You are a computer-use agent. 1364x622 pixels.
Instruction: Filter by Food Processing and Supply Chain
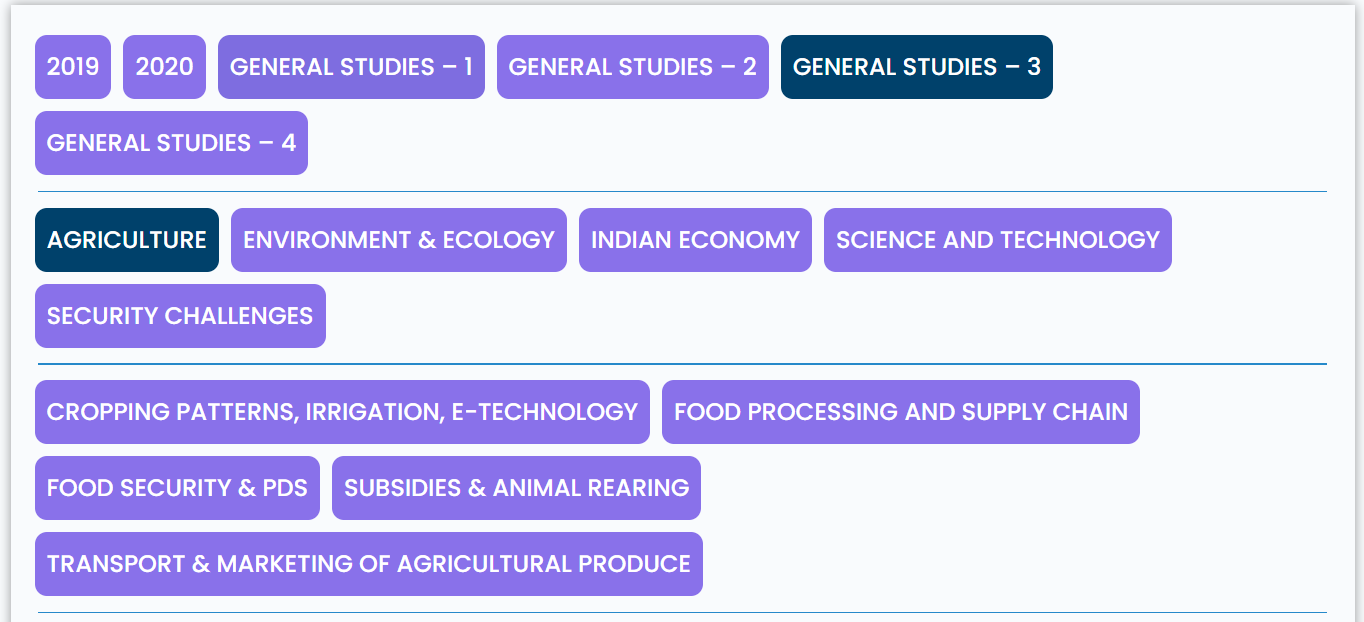point(901,412)
